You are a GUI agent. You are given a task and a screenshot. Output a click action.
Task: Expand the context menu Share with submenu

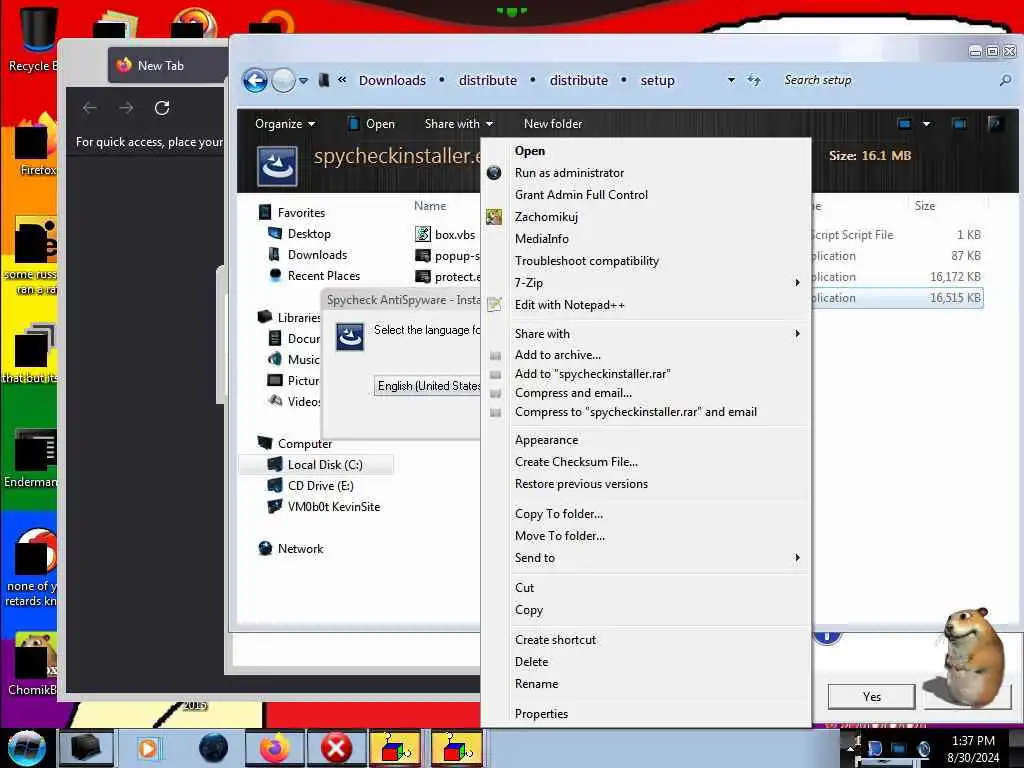point(645,334)
